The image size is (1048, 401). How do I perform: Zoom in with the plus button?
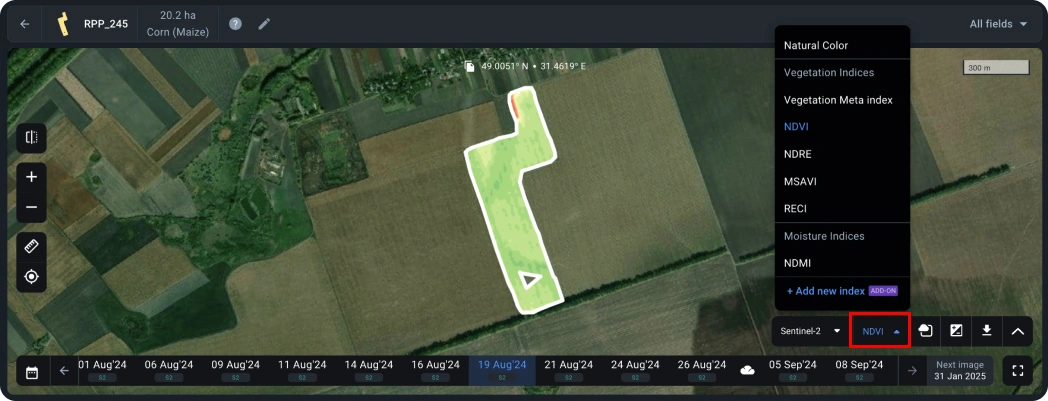tap(31, 177)
